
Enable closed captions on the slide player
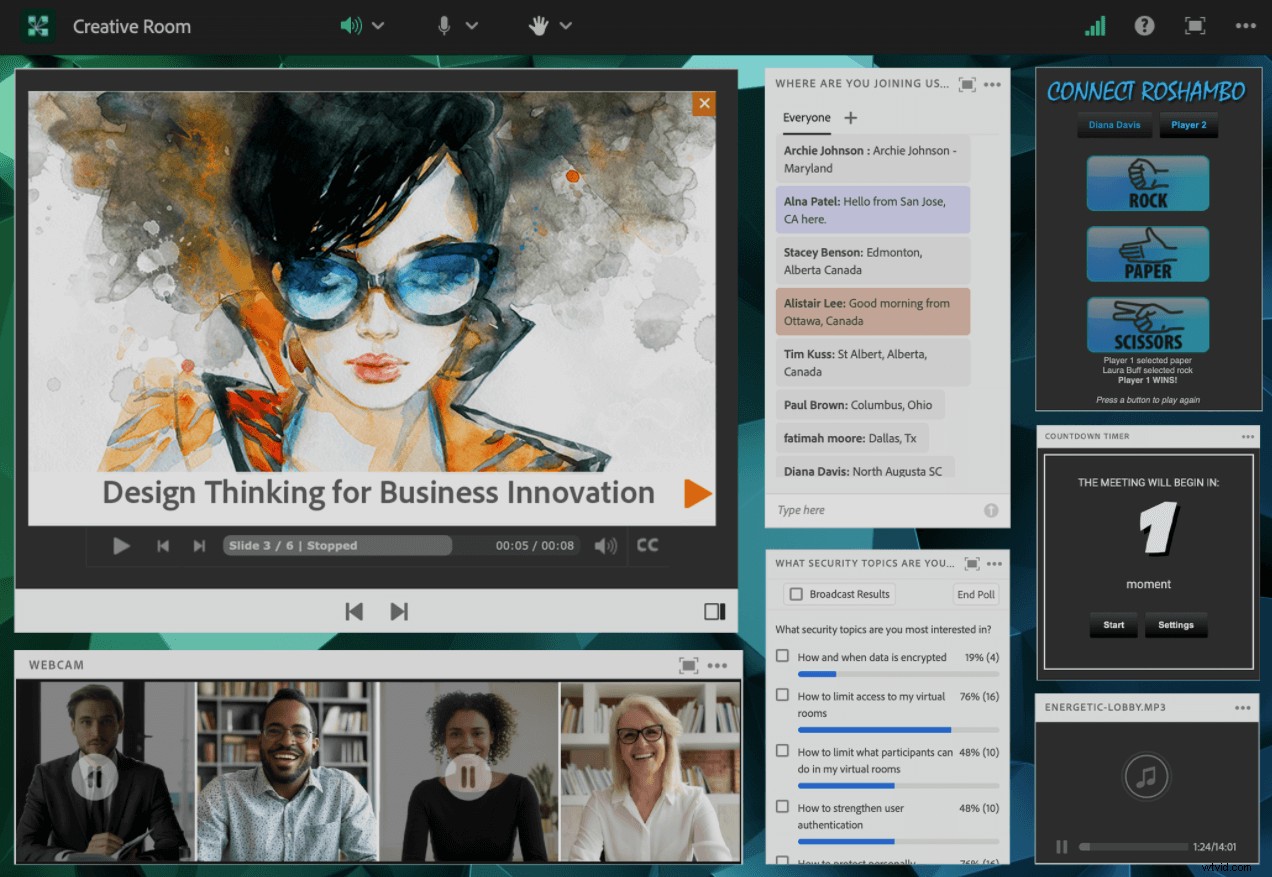[647, 545]
